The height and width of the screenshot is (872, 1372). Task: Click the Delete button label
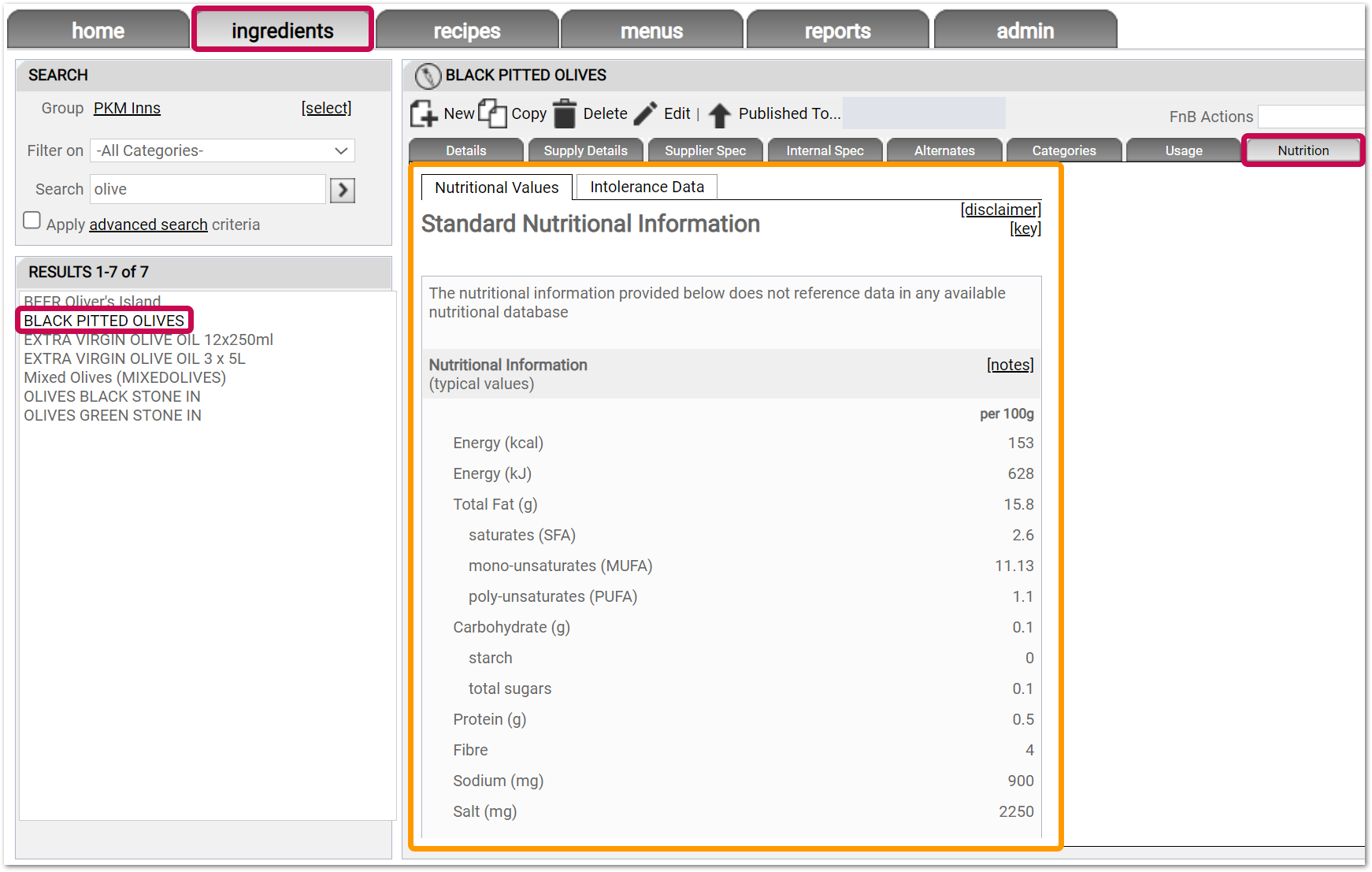pos(606,113)
